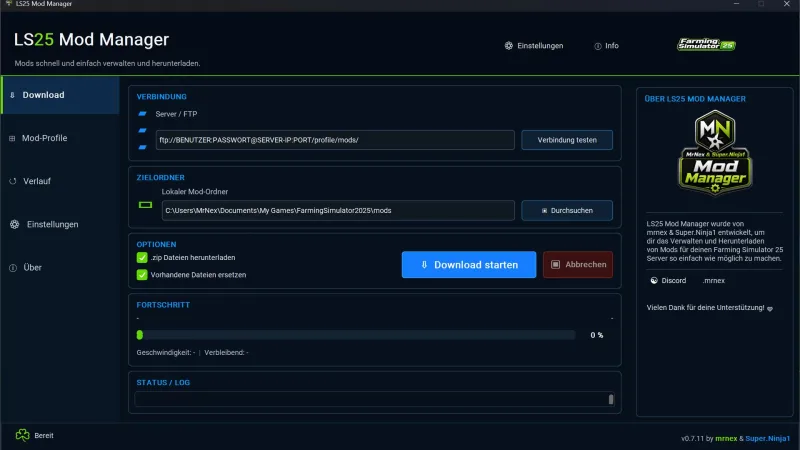Open the mrnex author link in footer
Screen dimensions: 800x450
click(726, 439)
